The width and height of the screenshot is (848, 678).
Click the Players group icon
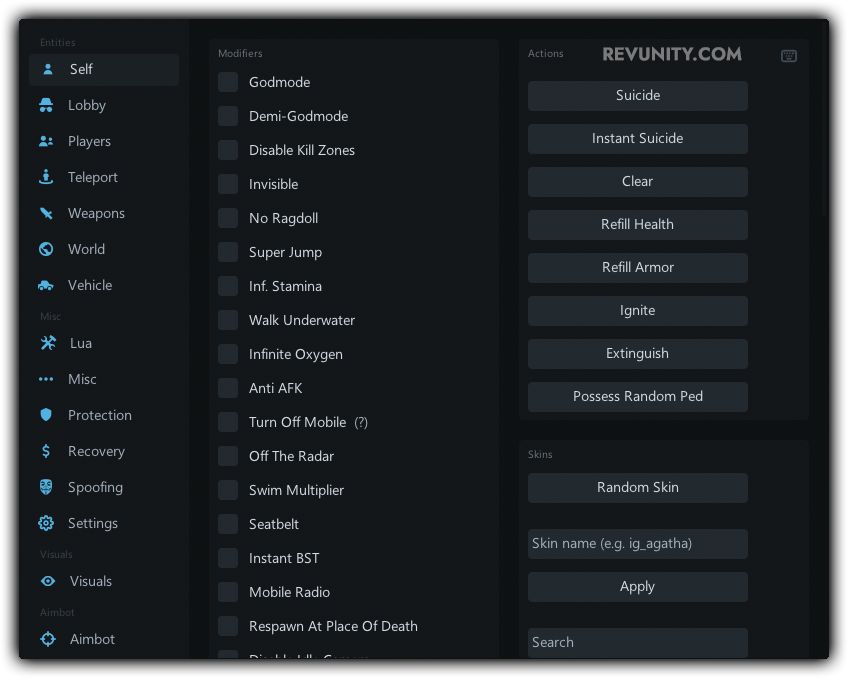[46, 141]
